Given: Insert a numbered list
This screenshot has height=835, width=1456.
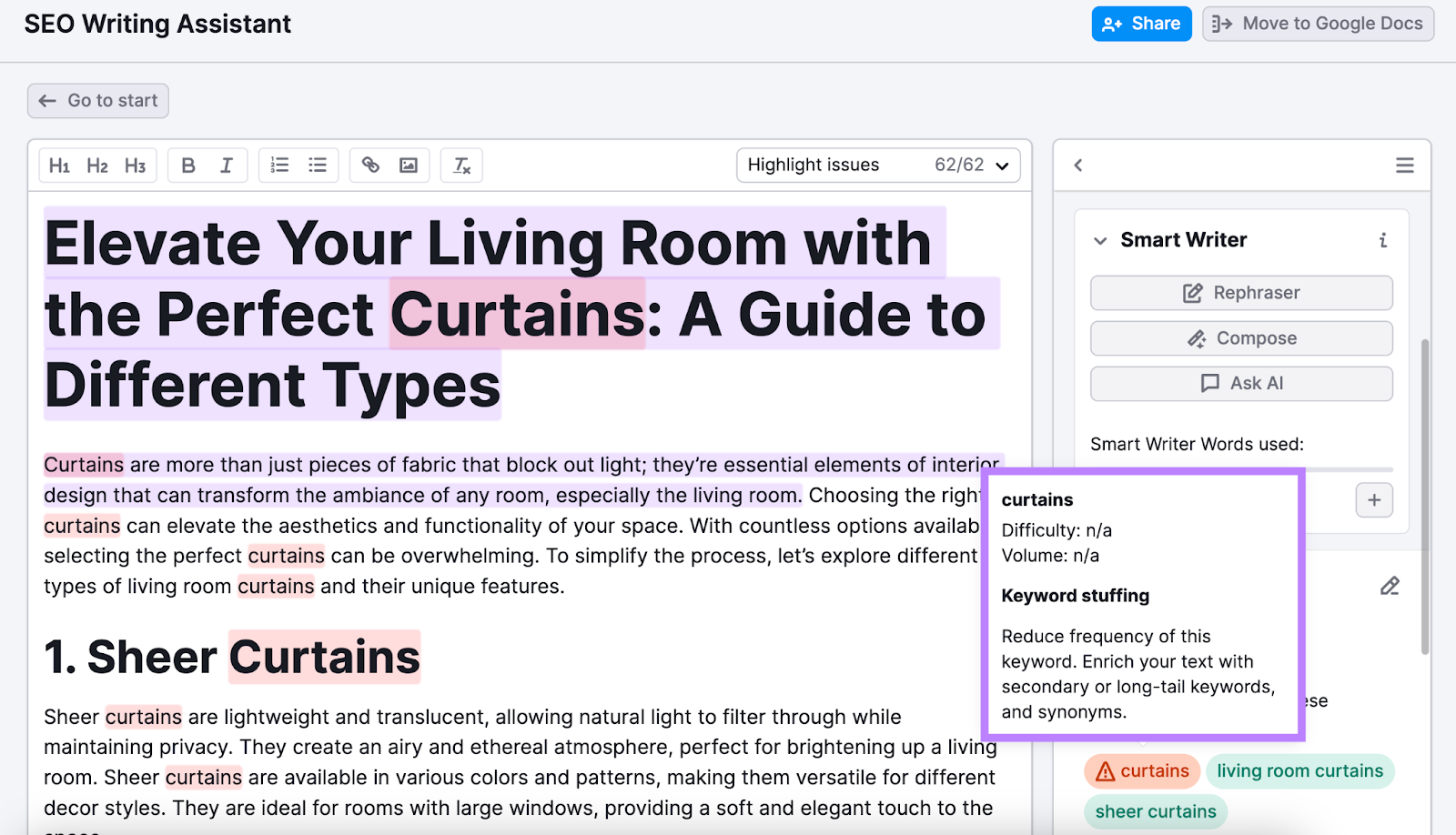Looking at the screenshot, I should [279, 165].
